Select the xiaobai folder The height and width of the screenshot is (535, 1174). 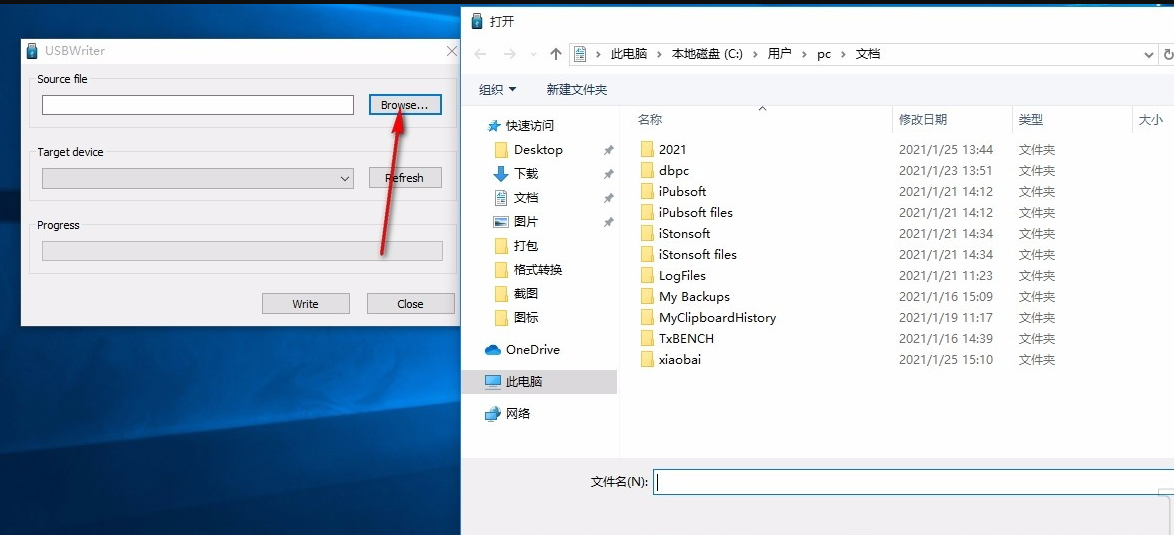click(x=681, y=359)
